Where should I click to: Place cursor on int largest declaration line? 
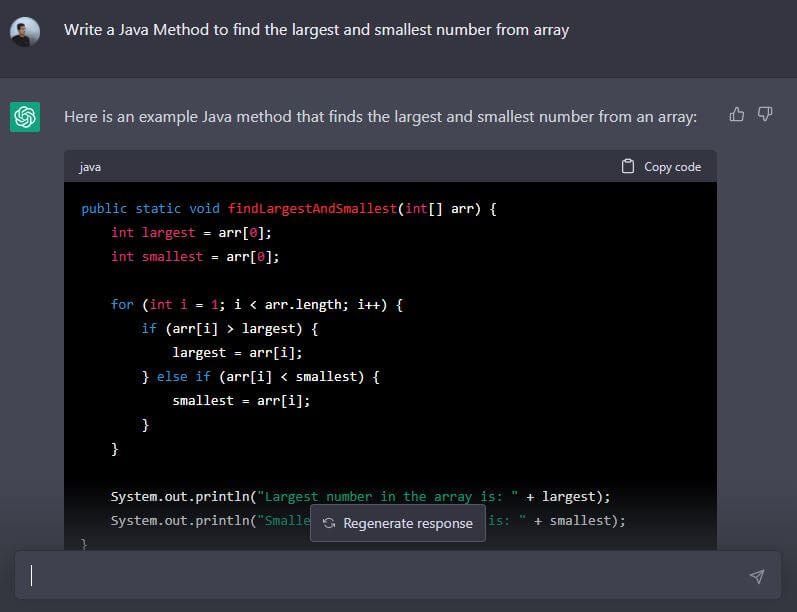click(x=191, y=232)
